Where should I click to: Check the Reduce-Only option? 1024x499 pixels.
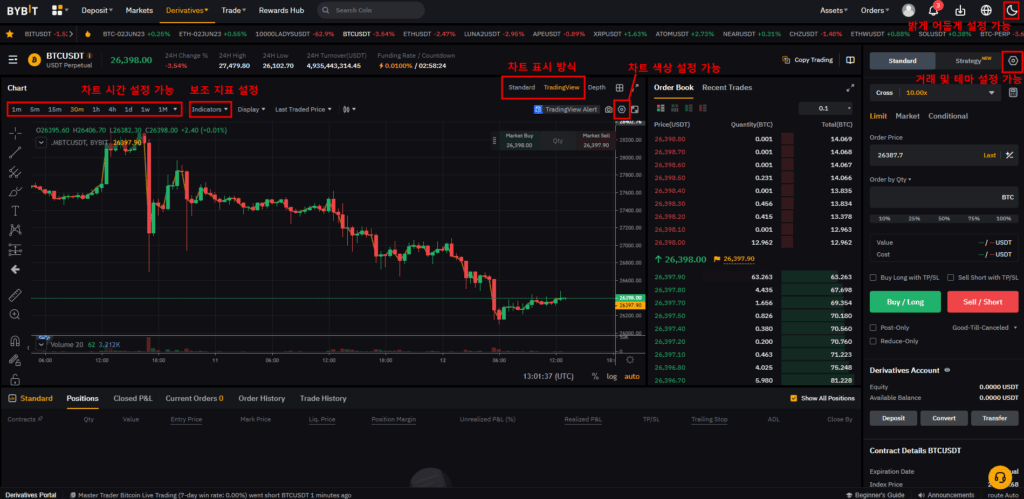tap(873, 341)
